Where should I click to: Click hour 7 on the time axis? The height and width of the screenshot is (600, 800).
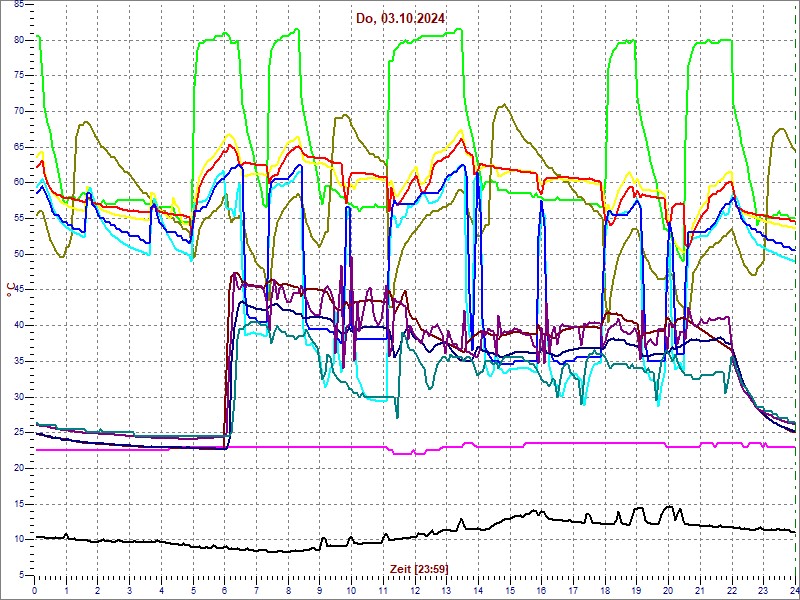[256, 590]
